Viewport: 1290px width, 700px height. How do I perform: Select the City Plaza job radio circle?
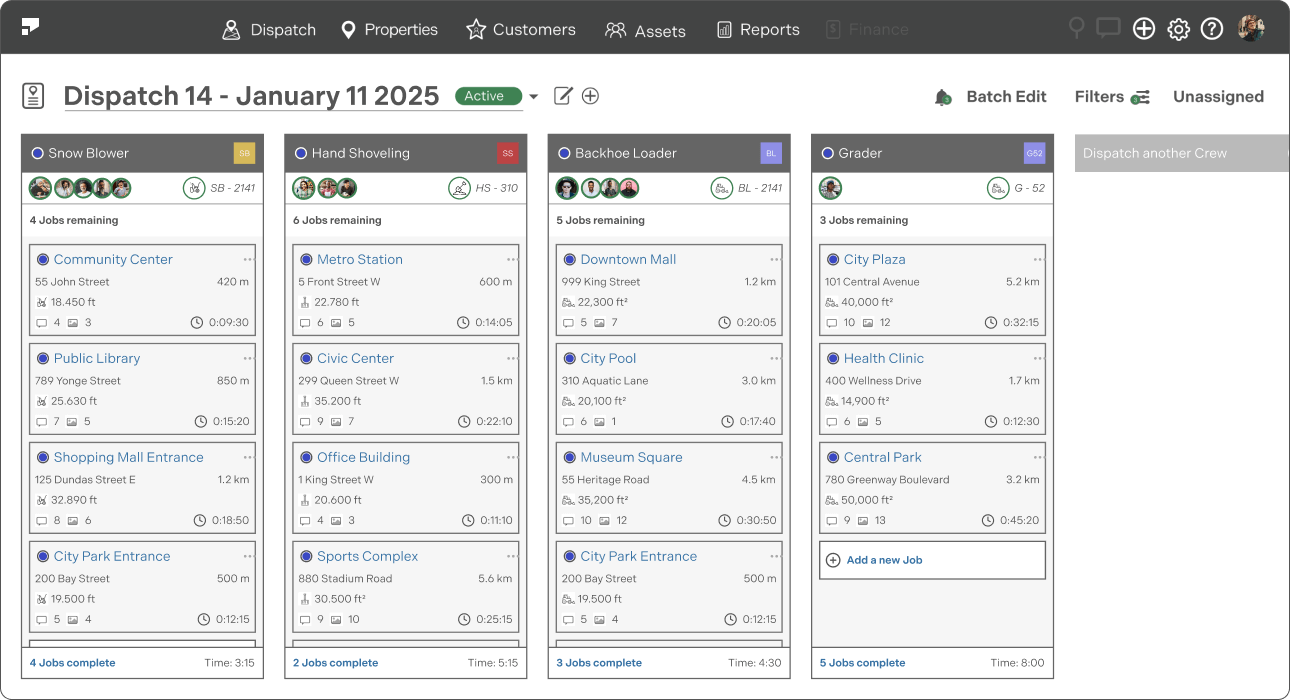tap(833, 259)
